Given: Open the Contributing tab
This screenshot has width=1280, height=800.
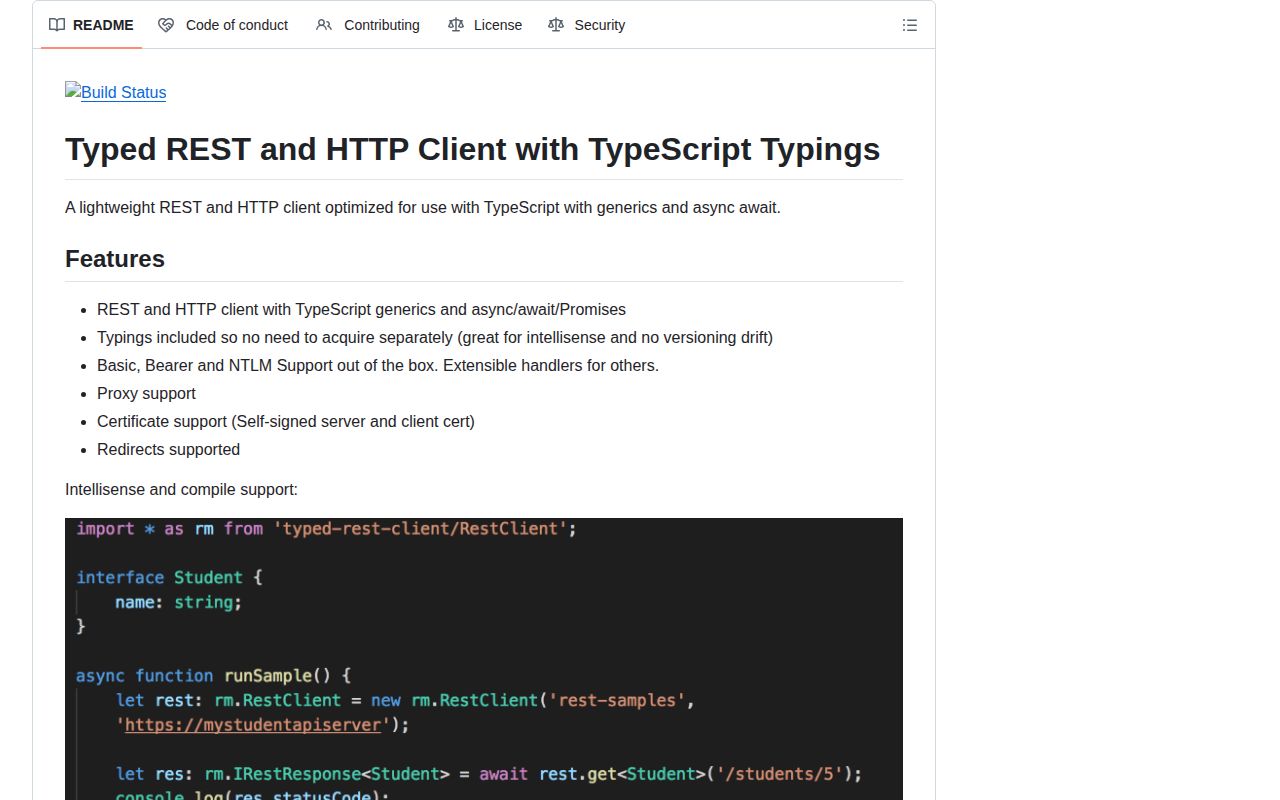Looking at the screenshot, I should coord(368,25).
